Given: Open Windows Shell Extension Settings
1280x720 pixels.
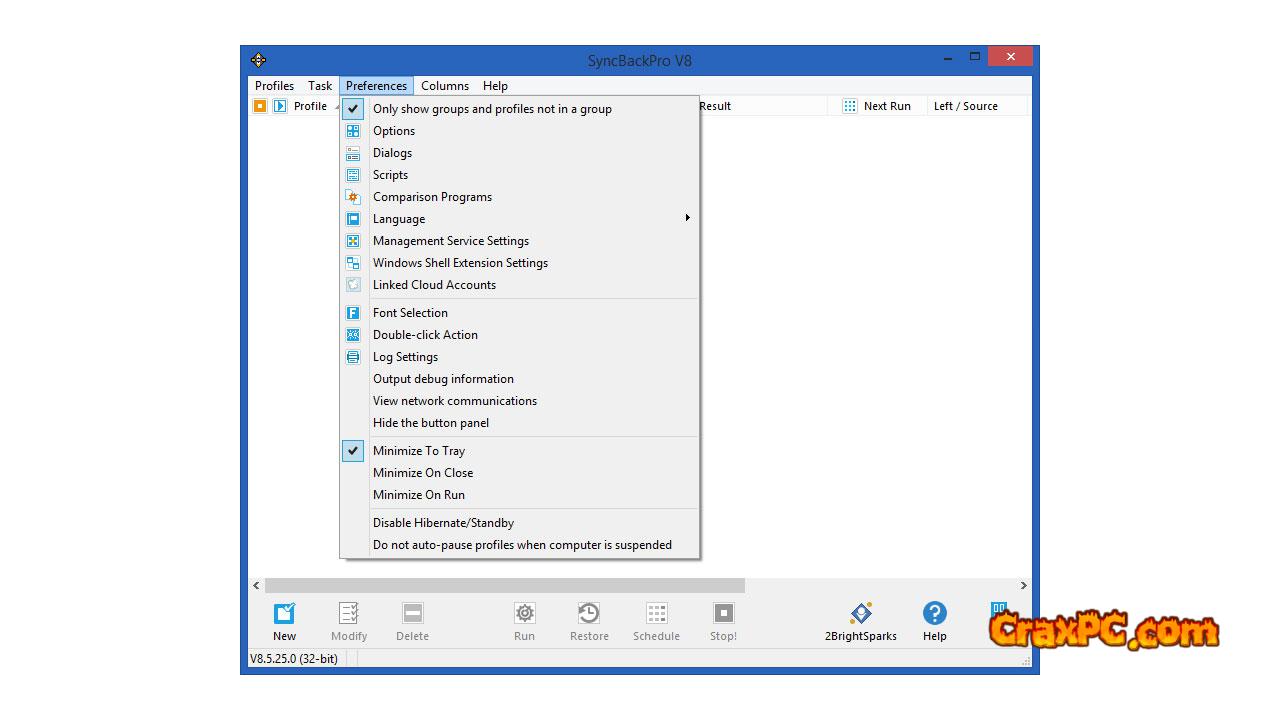Looking at the screenshot, I should 520,263.
